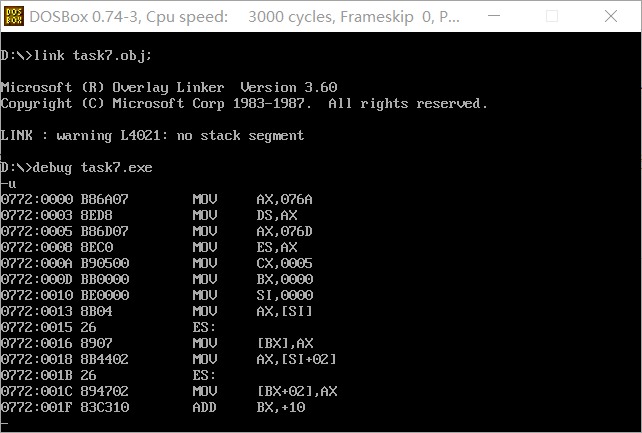Click the Microsoft Overlay Linker version line
This screenshot has width=642, height=433.
point(169,87)
